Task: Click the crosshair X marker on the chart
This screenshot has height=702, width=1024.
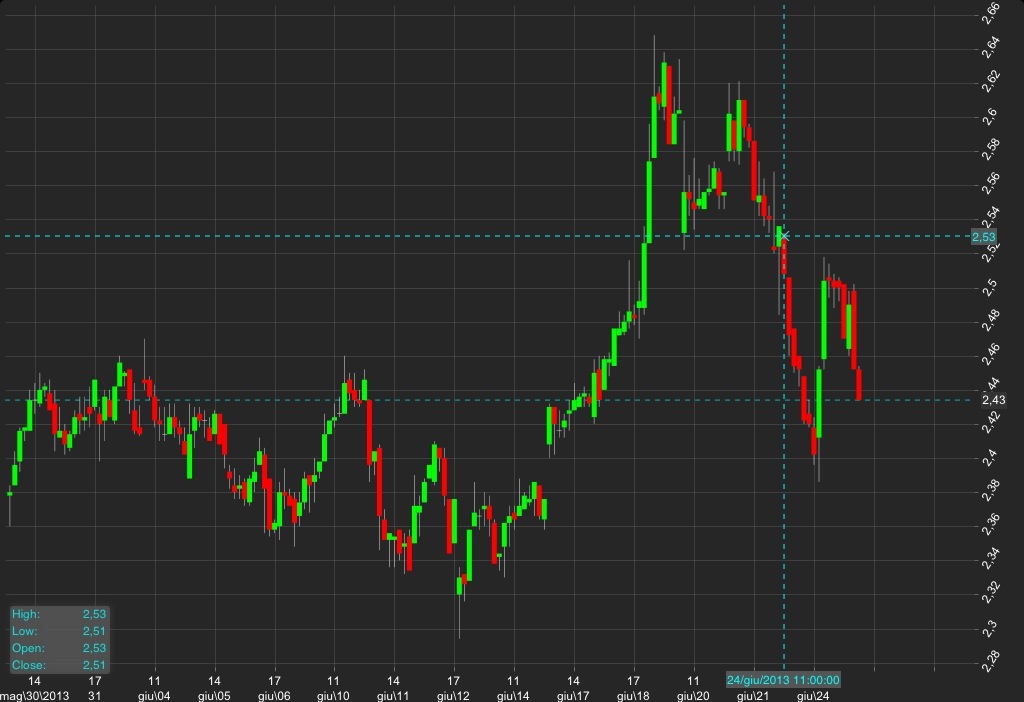Action: click(784, 236)
